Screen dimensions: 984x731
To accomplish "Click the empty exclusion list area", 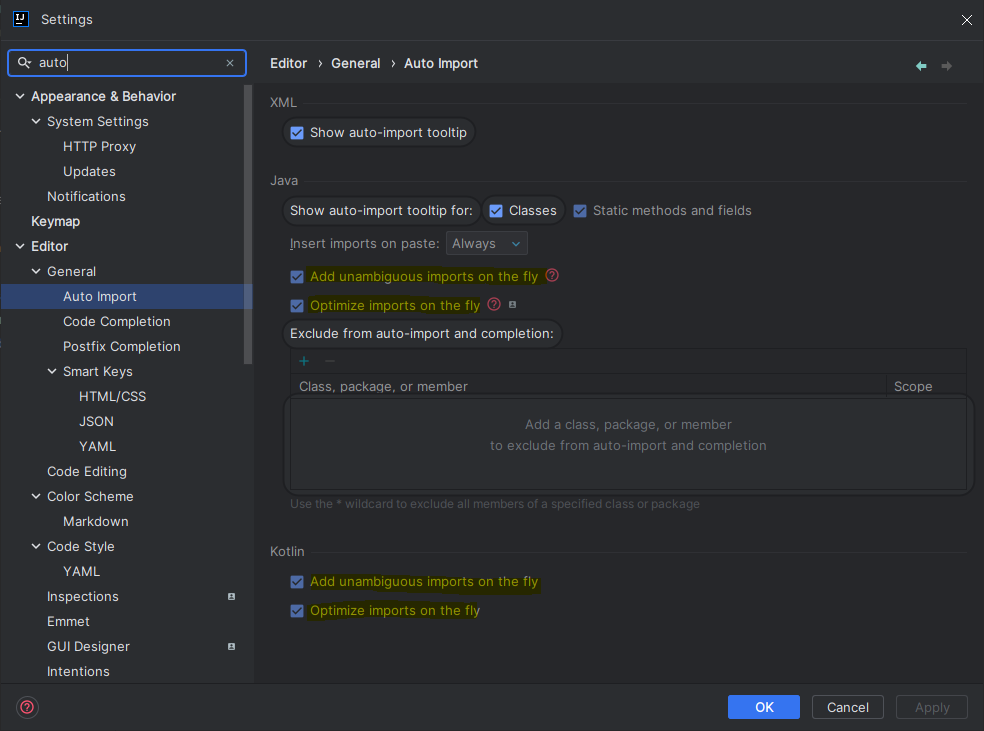I will pyautogui.click(x=628, y=443).
